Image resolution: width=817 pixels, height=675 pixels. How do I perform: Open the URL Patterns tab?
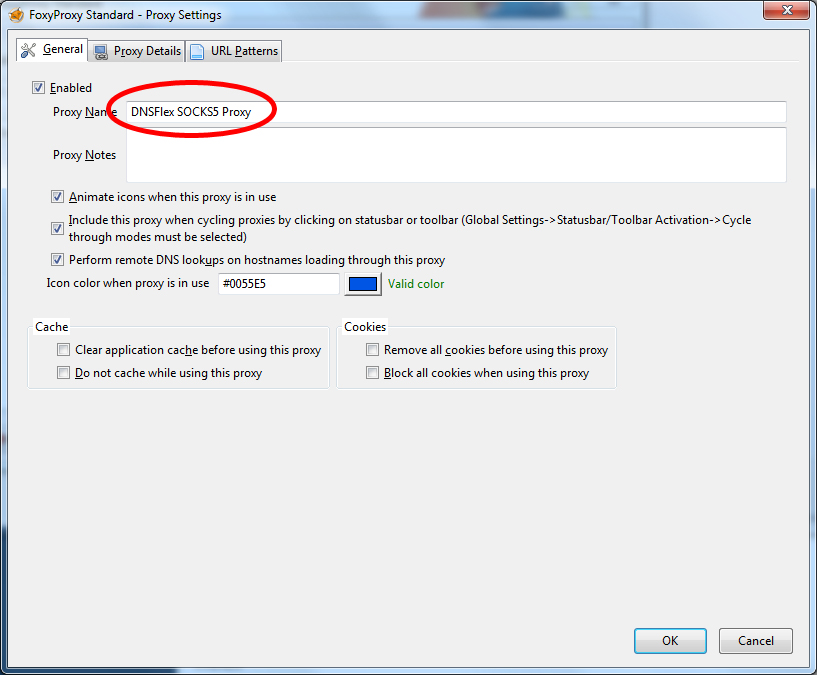coord(234,51)
